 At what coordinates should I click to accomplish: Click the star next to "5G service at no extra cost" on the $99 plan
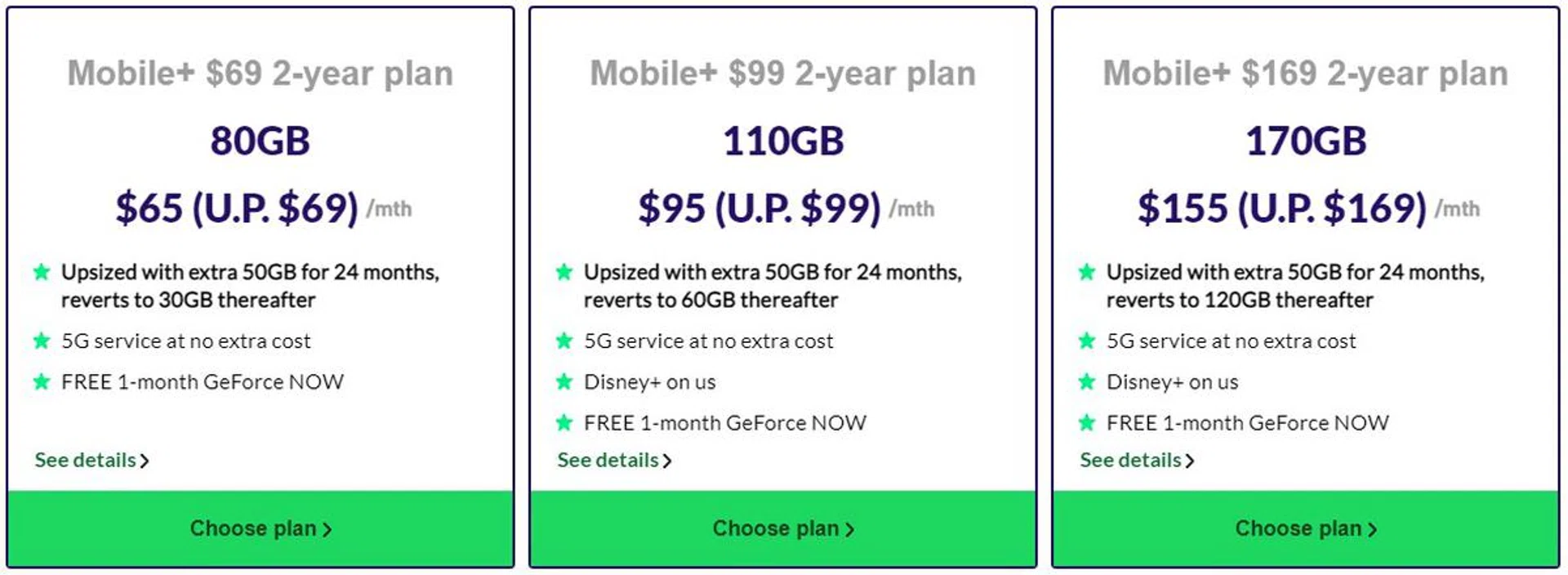(564, 341)
